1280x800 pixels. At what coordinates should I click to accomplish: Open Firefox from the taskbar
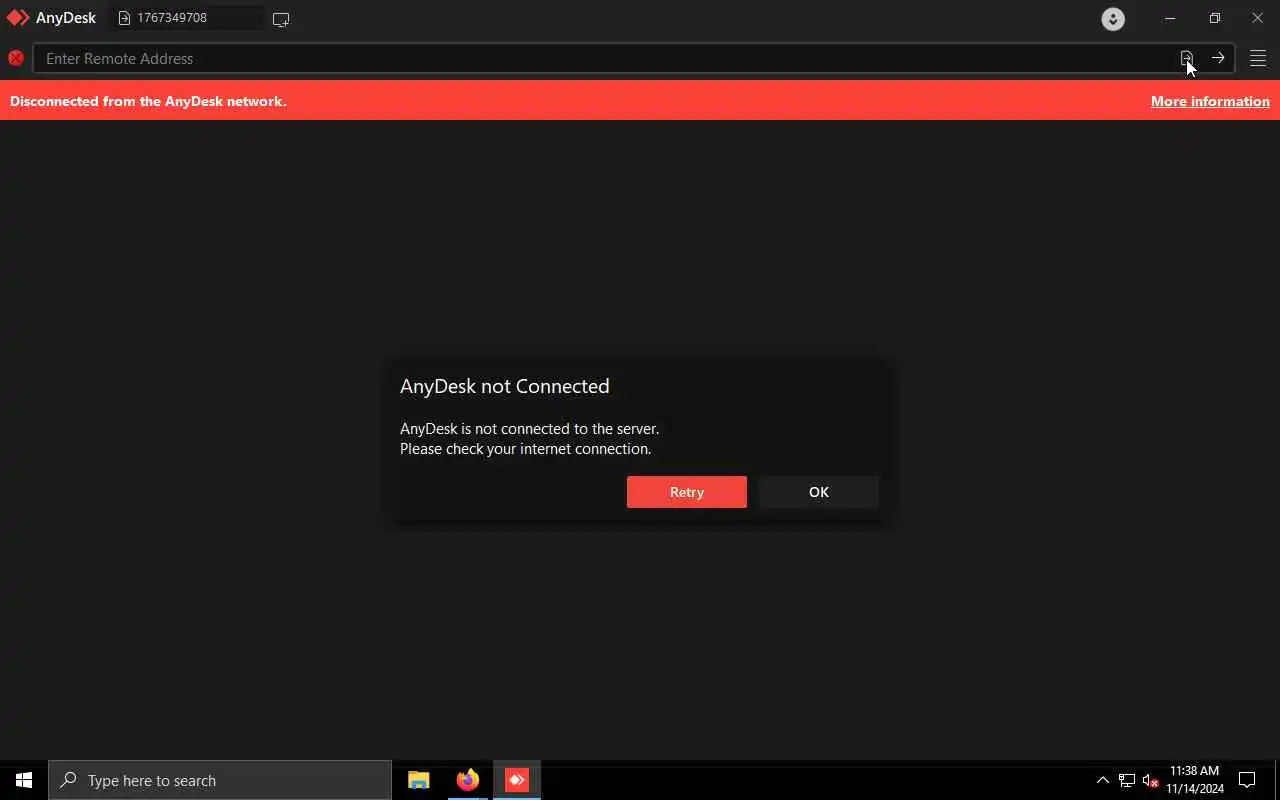point(468,780)
